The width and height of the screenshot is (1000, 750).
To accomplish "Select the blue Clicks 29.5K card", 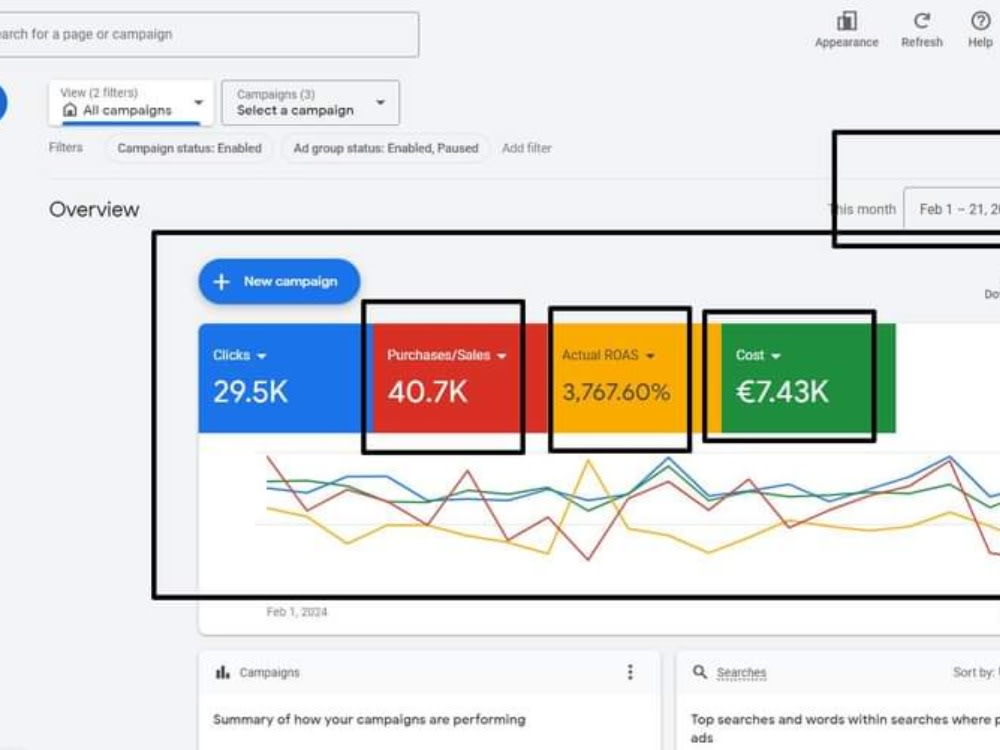I will [286, 378].
